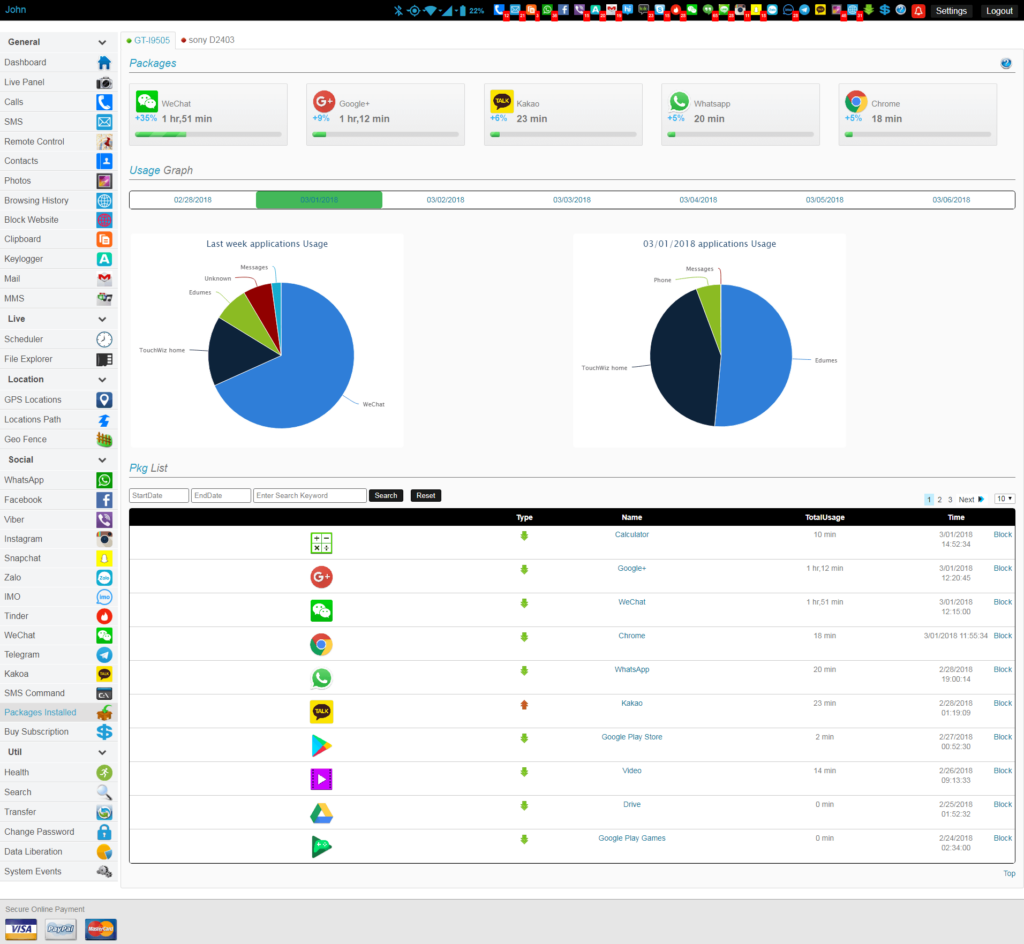The image size is (1024, 944).
Task: Click the Top link at bottom right
Action: pyautogui.click(x=1009, y=873)
